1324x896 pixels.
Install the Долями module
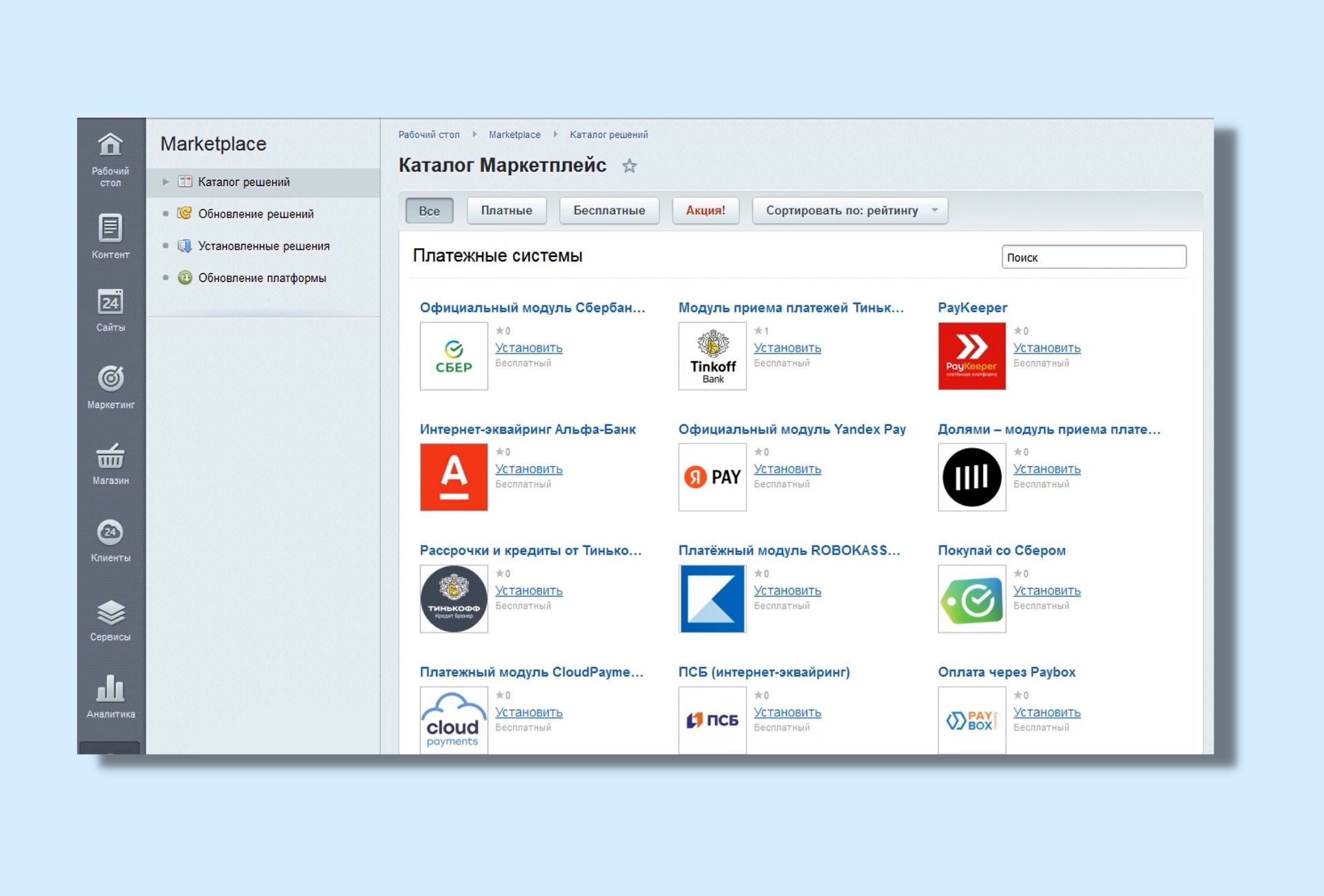click(1047, 469)
